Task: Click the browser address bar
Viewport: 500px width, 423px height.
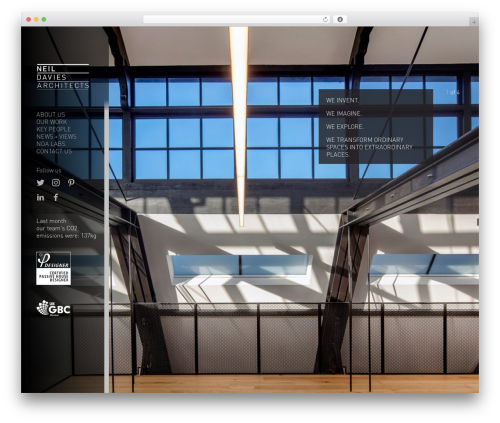Action: coord(237,19)
